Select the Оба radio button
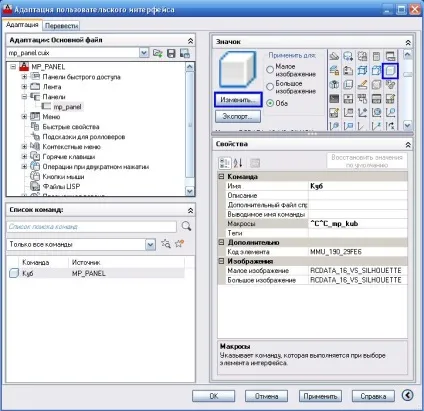The height and width of the screenshot is (411, 424). [x=270, y=103]
